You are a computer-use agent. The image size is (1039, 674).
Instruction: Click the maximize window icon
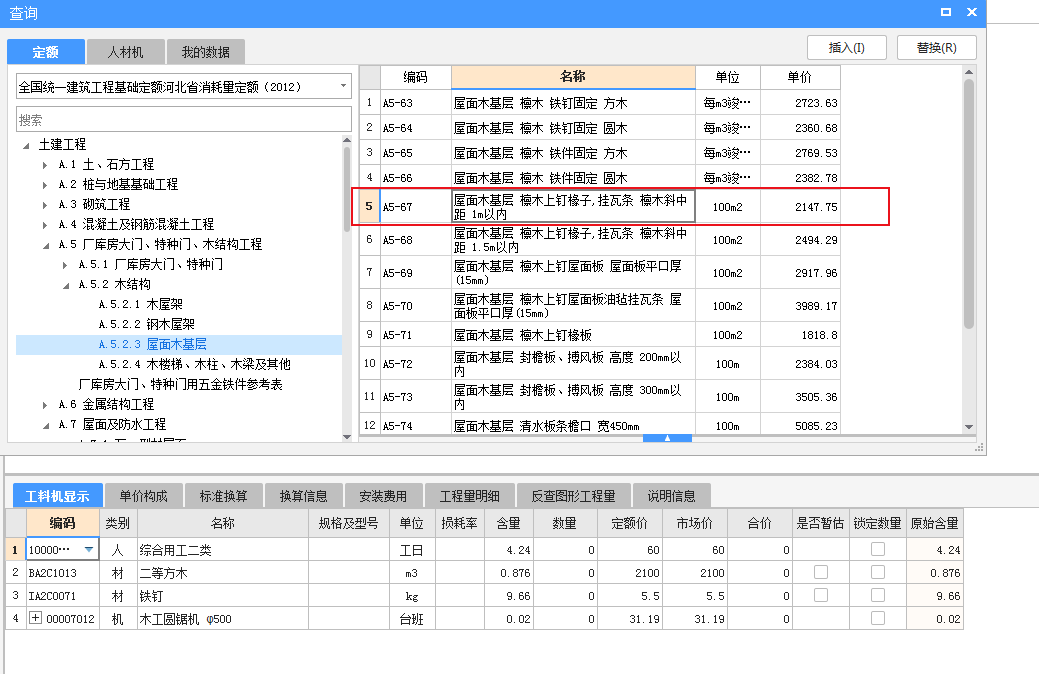point(946,12)
